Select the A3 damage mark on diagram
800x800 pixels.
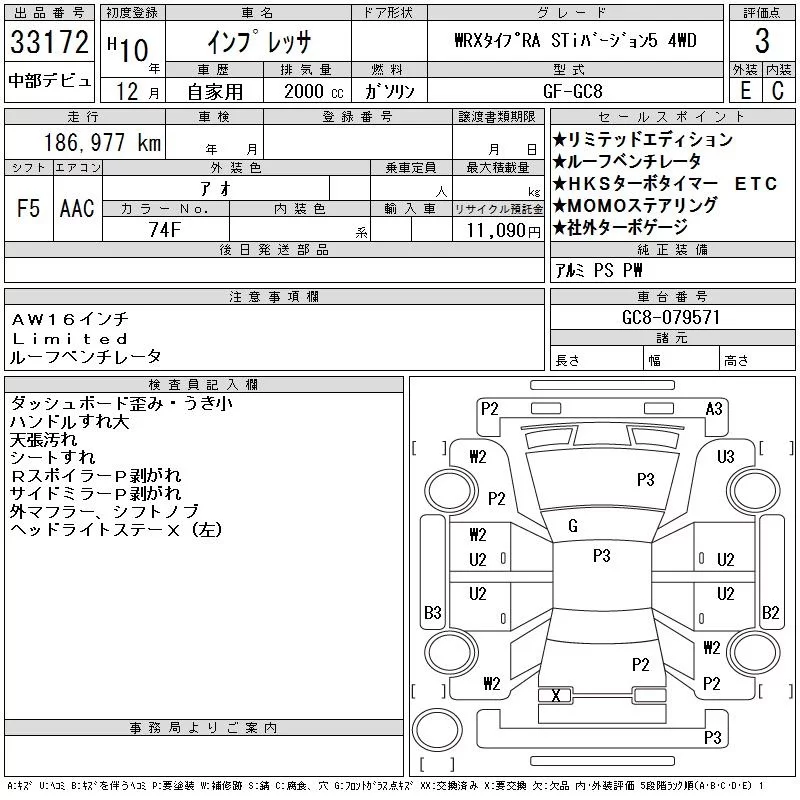[714, 409]
